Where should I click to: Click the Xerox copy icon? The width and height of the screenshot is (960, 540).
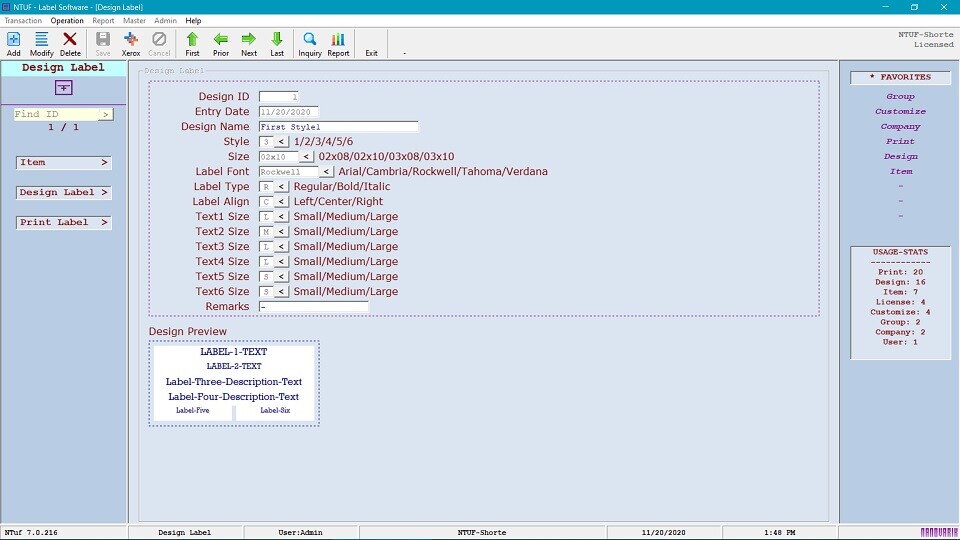point(131,40)
